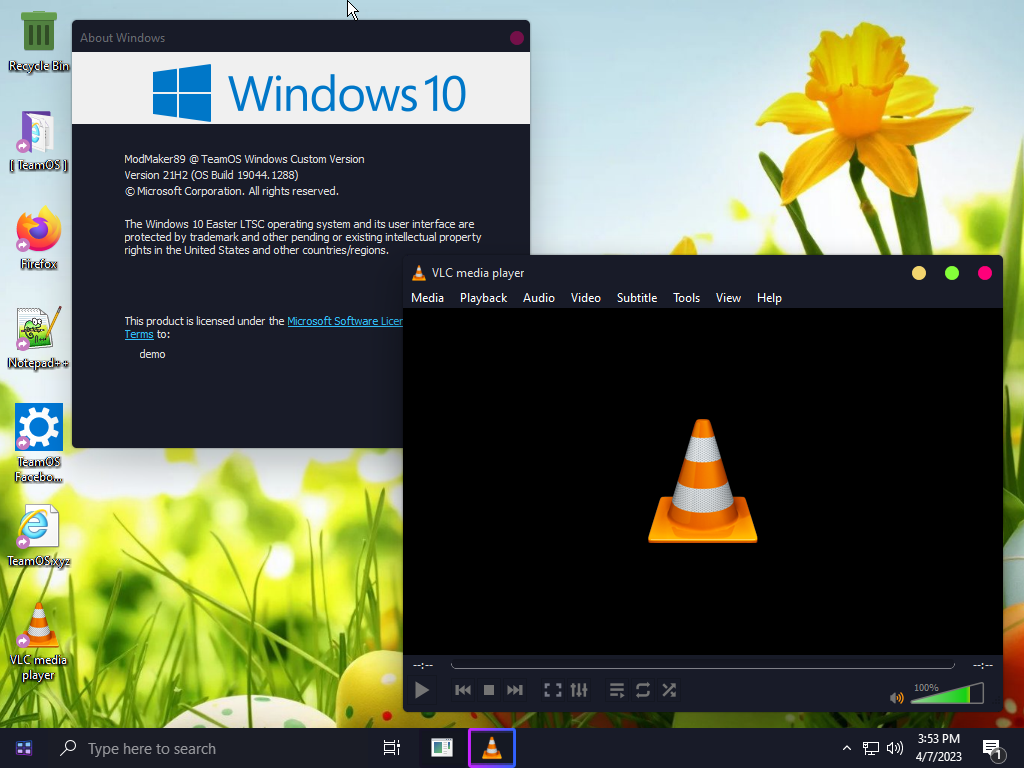Open the Media menu
Image resolution: width=1024 pixels, height=768 pixels.
click(428, 298)
